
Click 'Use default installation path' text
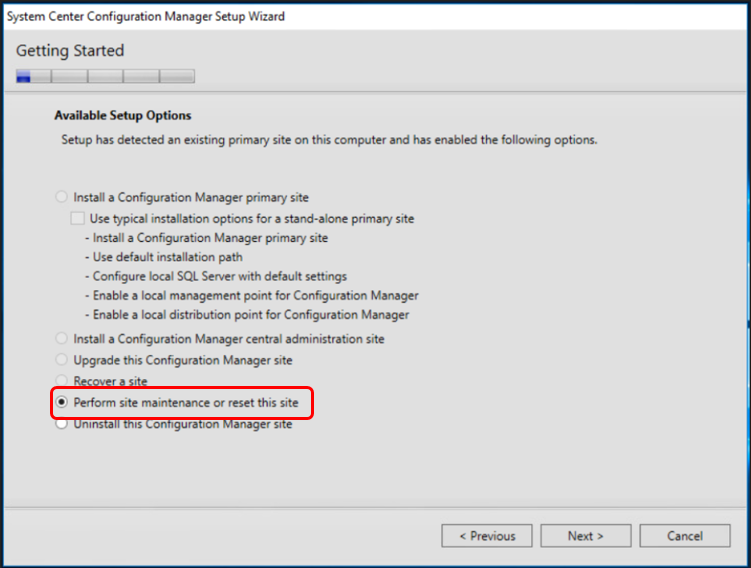164,257
